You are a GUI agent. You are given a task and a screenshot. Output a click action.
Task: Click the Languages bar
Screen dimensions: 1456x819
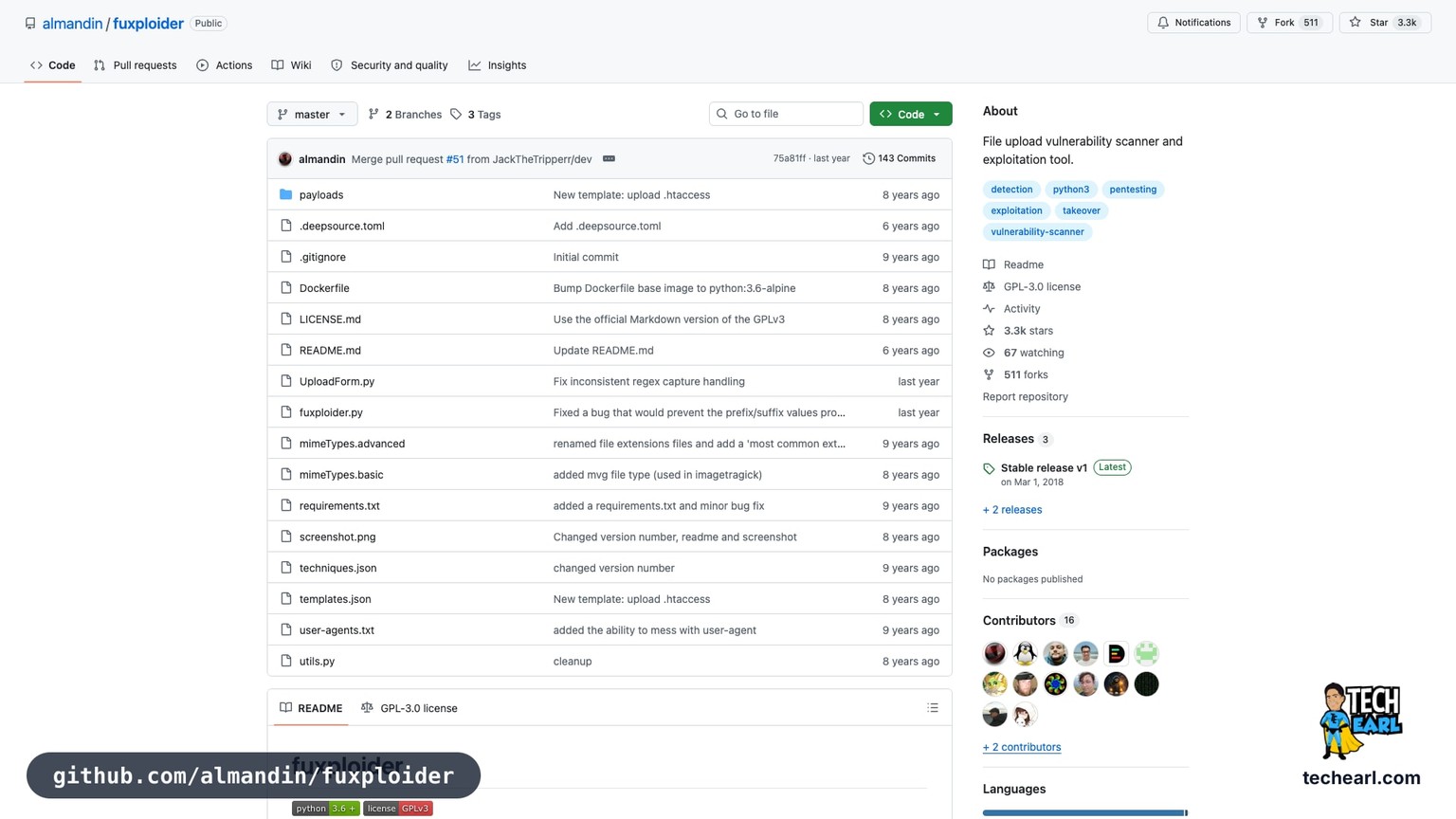click(1085, 812)
